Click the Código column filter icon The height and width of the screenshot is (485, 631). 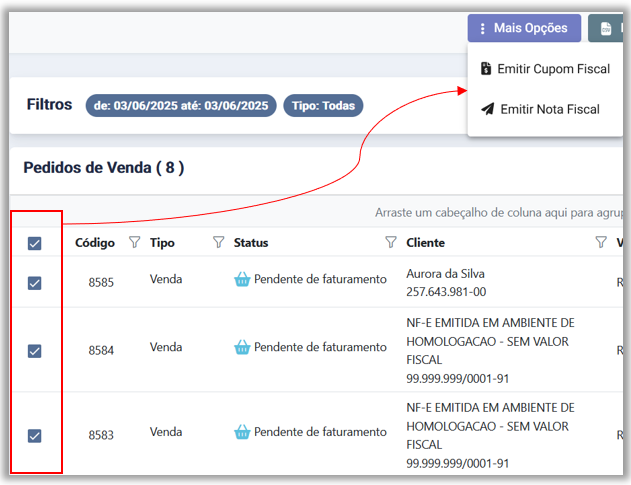134,242
